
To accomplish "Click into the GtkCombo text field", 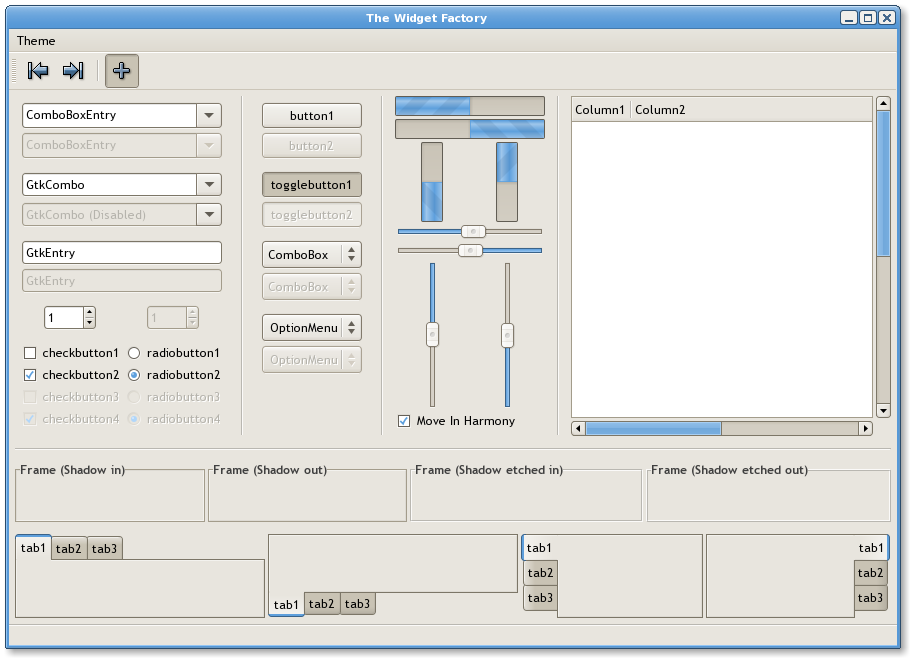I will tap(110, 185).
